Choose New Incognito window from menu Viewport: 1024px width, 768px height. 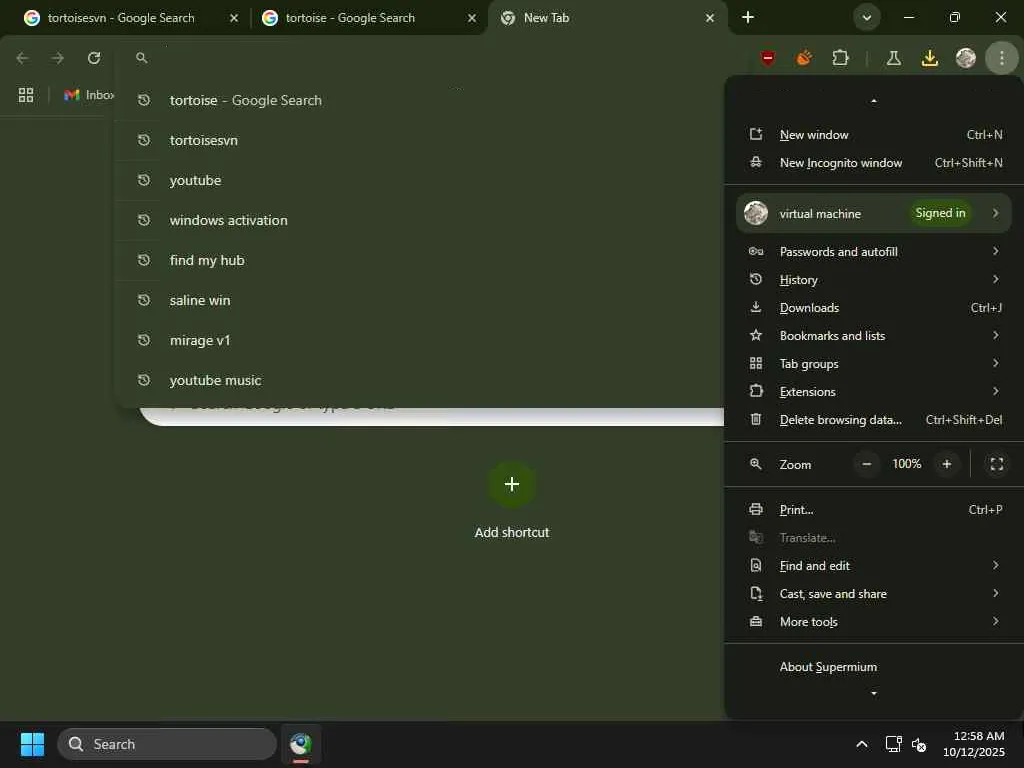pos(874,163)
